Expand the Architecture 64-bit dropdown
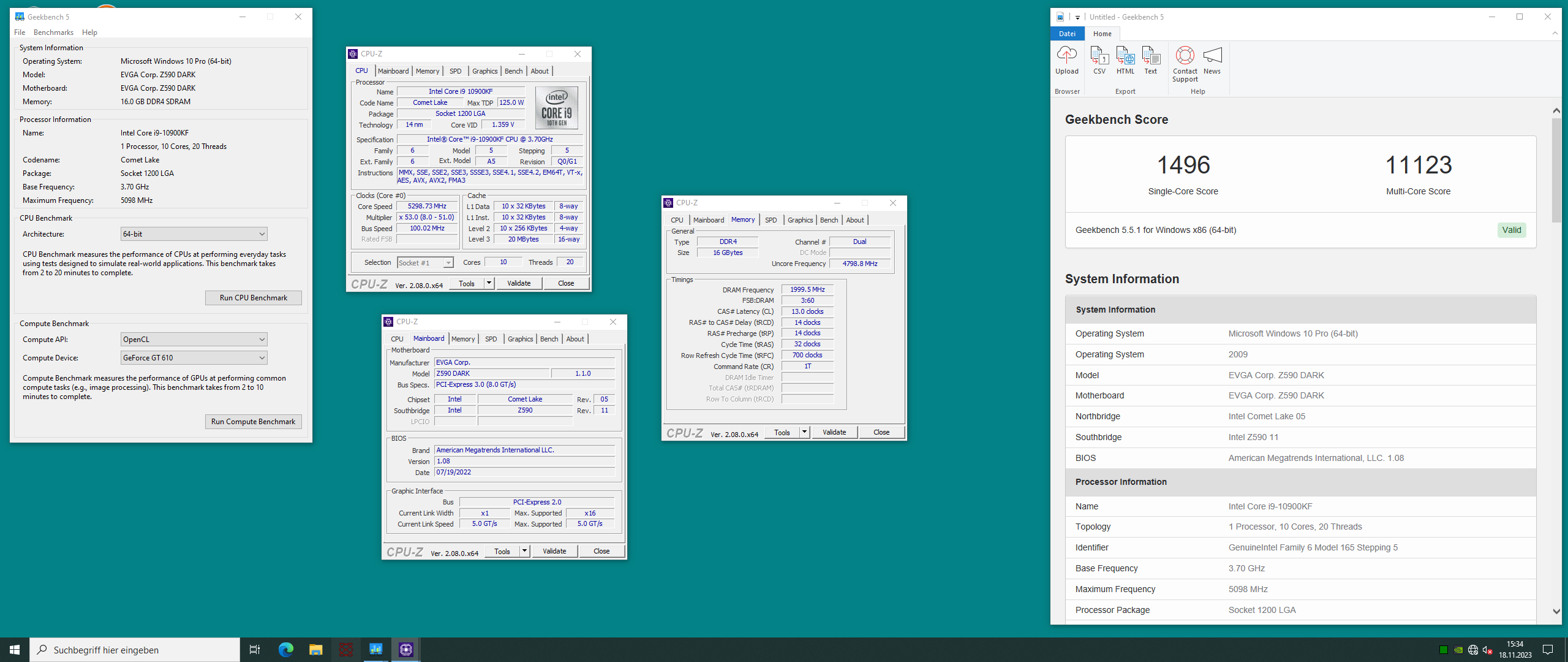 tap(194, 234)
